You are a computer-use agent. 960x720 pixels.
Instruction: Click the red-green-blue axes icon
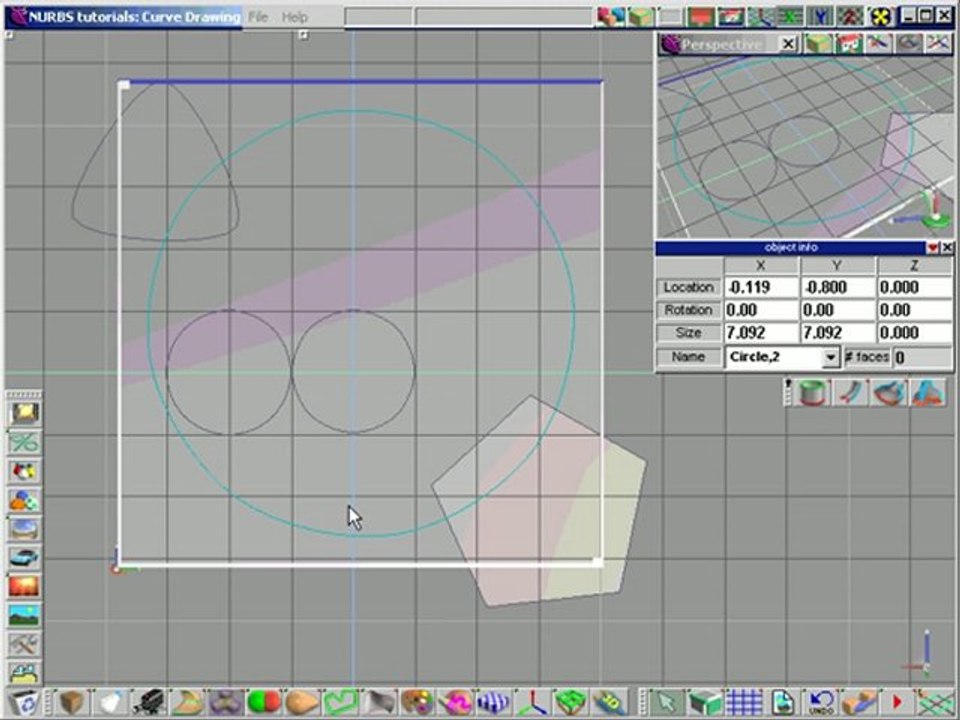(x=532, y=702)
